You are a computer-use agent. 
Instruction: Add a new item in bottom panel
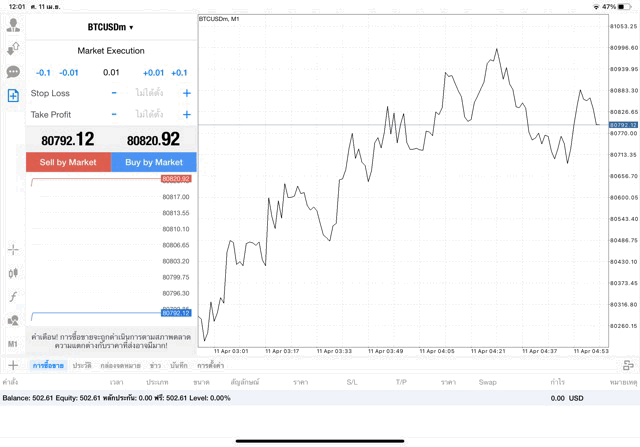click(13, 366)
